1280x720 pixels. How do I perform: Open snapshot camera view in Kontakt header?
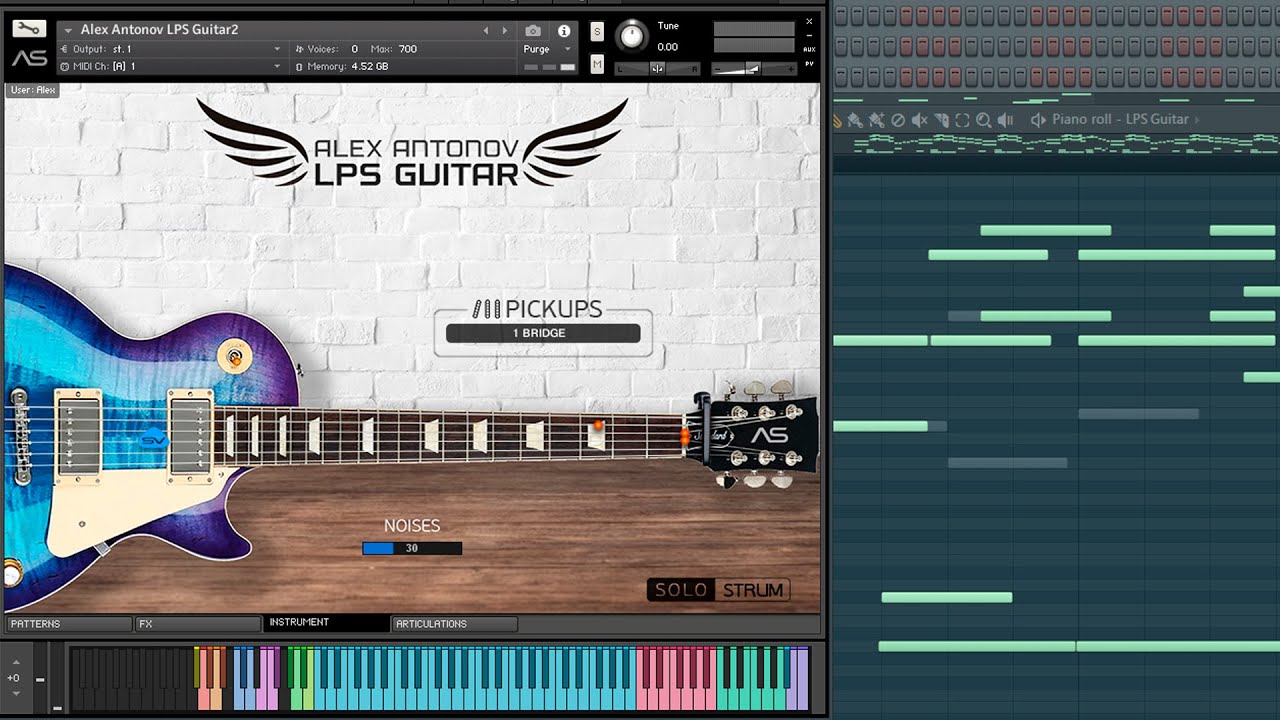tap(533, 31)
